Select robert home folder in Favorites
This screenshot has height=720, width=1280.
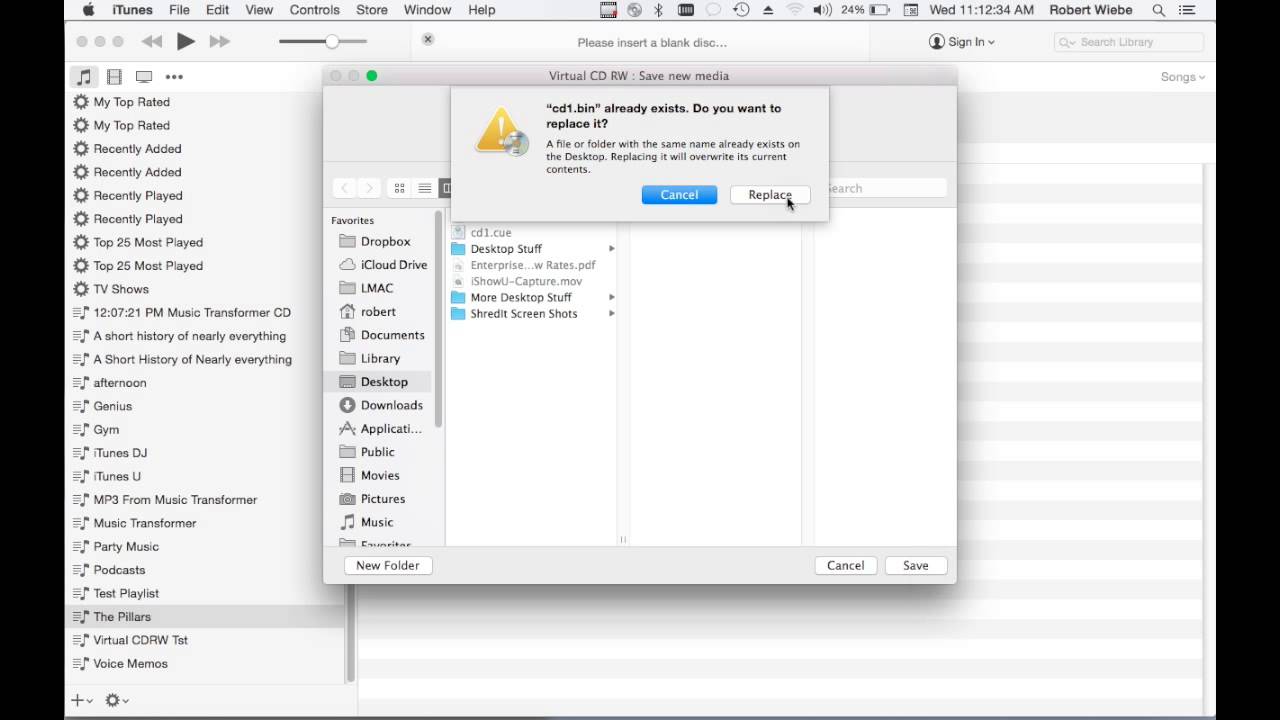377,311
